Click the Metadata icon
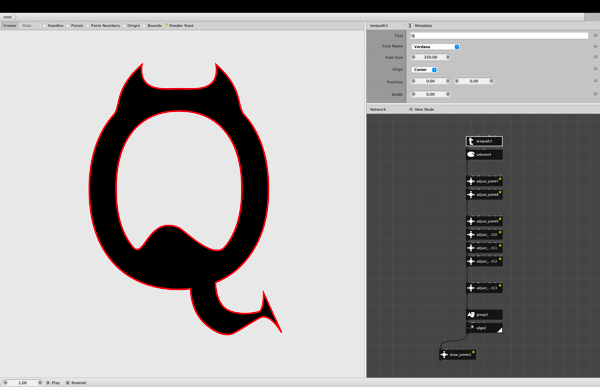Screen dimensions: 600x387 coord(410,26)
